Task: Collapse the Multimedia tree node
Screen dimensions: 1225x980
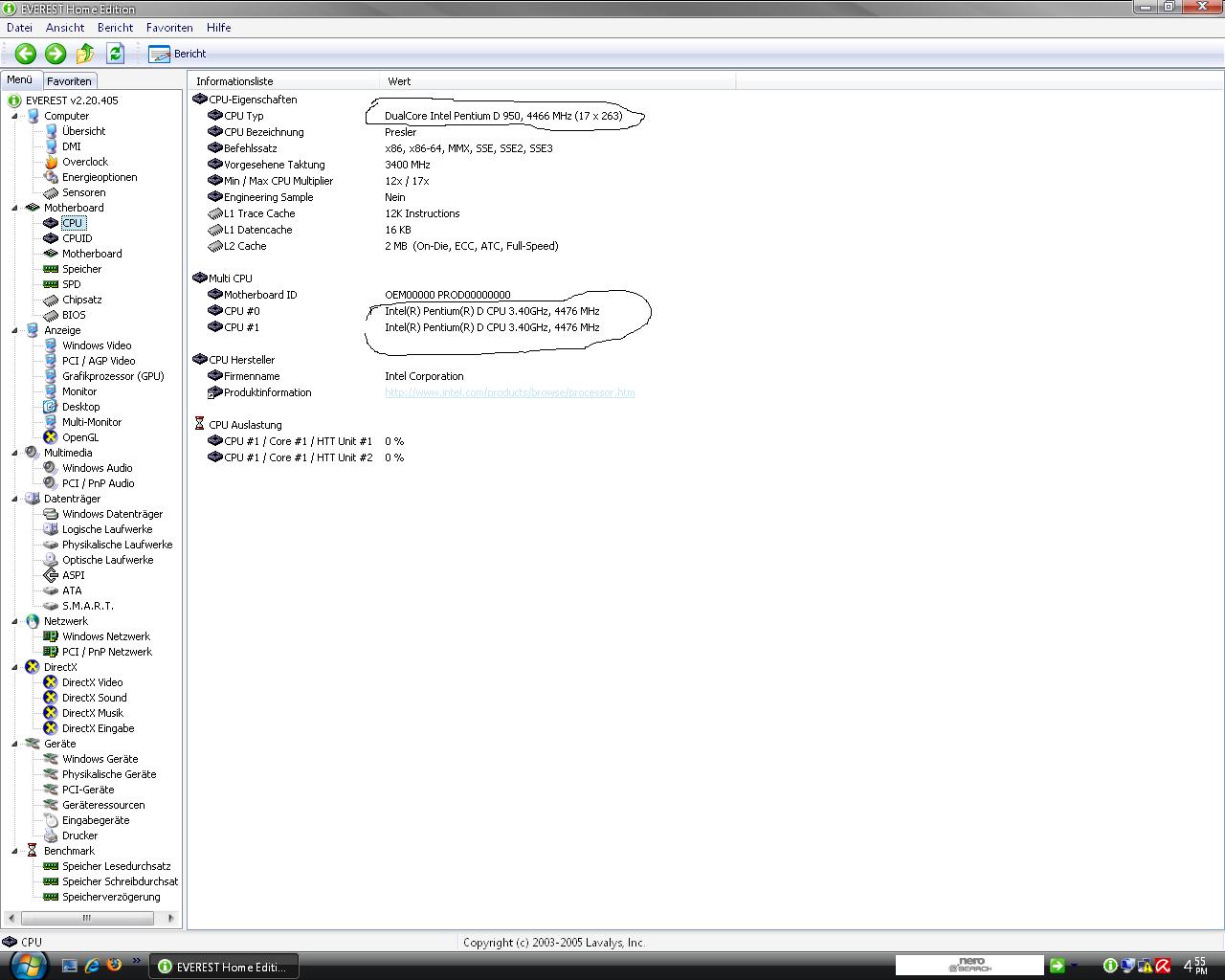Action: [15, 453]
